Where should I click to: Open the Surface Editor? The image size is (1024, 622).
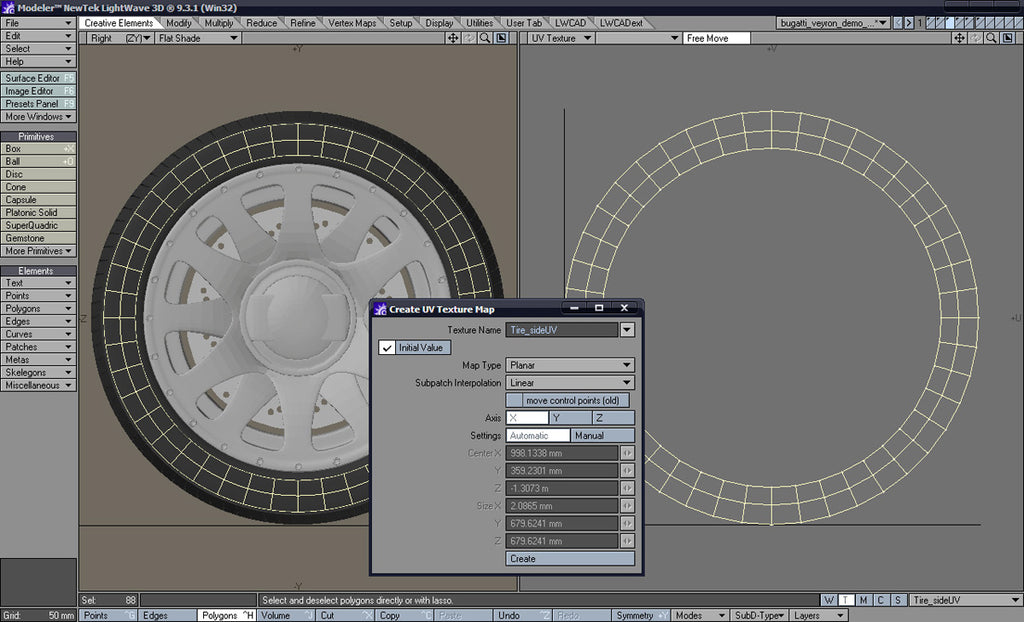click(x=38, y=78)
